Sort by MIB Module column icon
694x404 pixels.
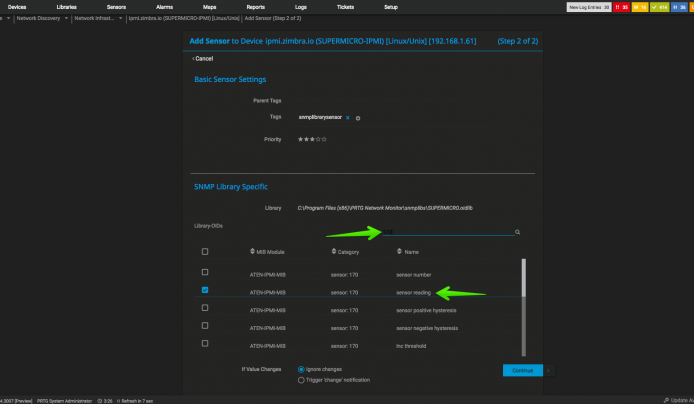pos(252,251)
